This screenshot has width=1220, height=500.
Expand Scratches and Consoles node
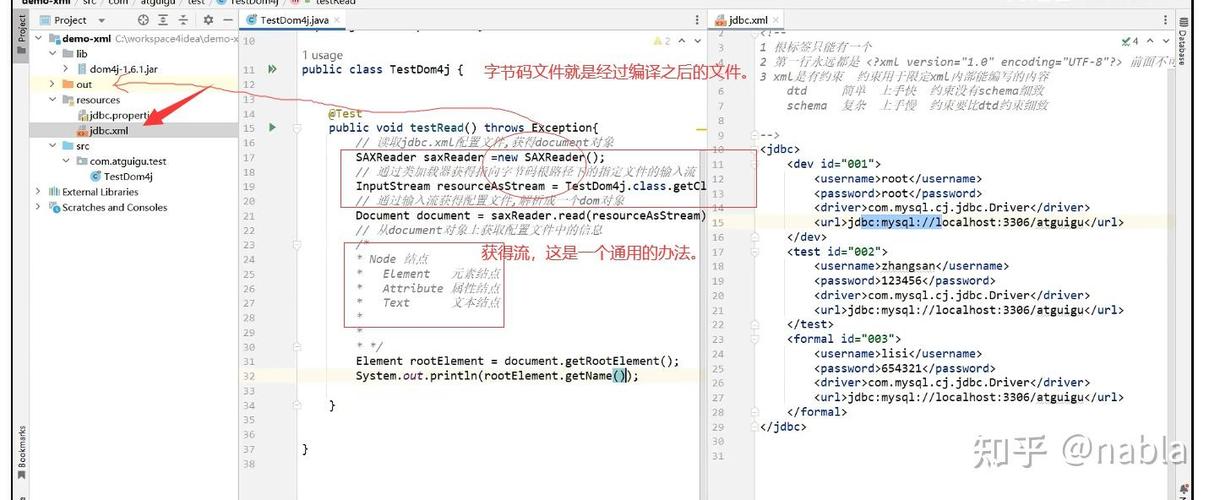(39, 207)
